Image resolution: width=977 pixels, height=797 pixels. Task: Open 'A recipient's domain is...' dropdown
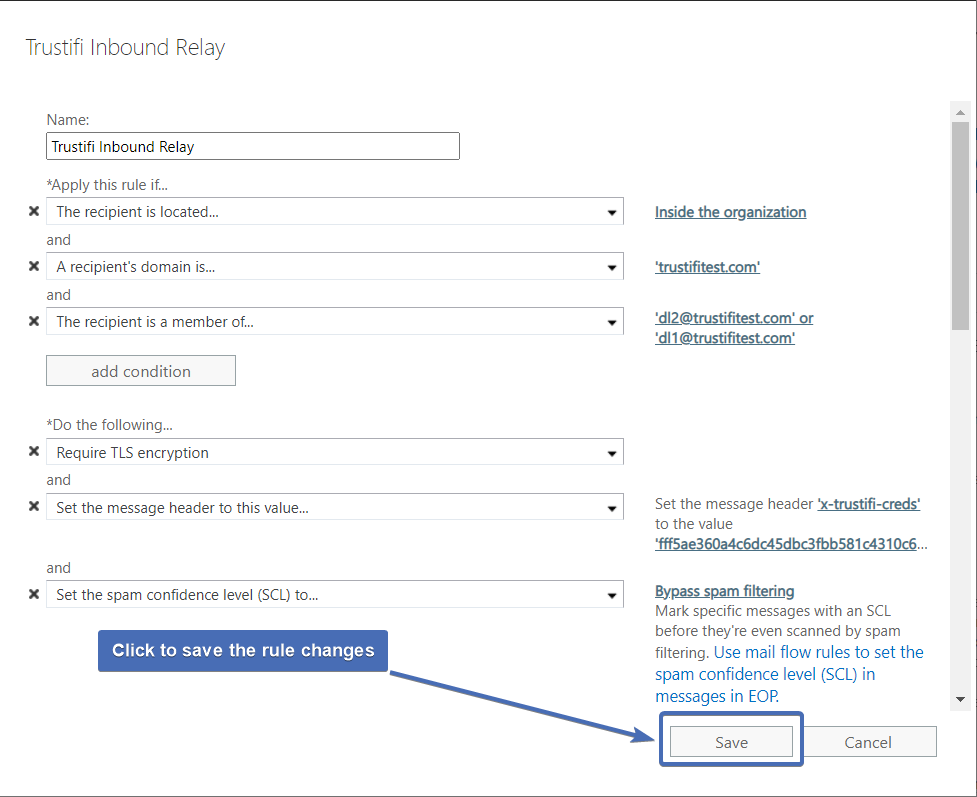[335, 267]
